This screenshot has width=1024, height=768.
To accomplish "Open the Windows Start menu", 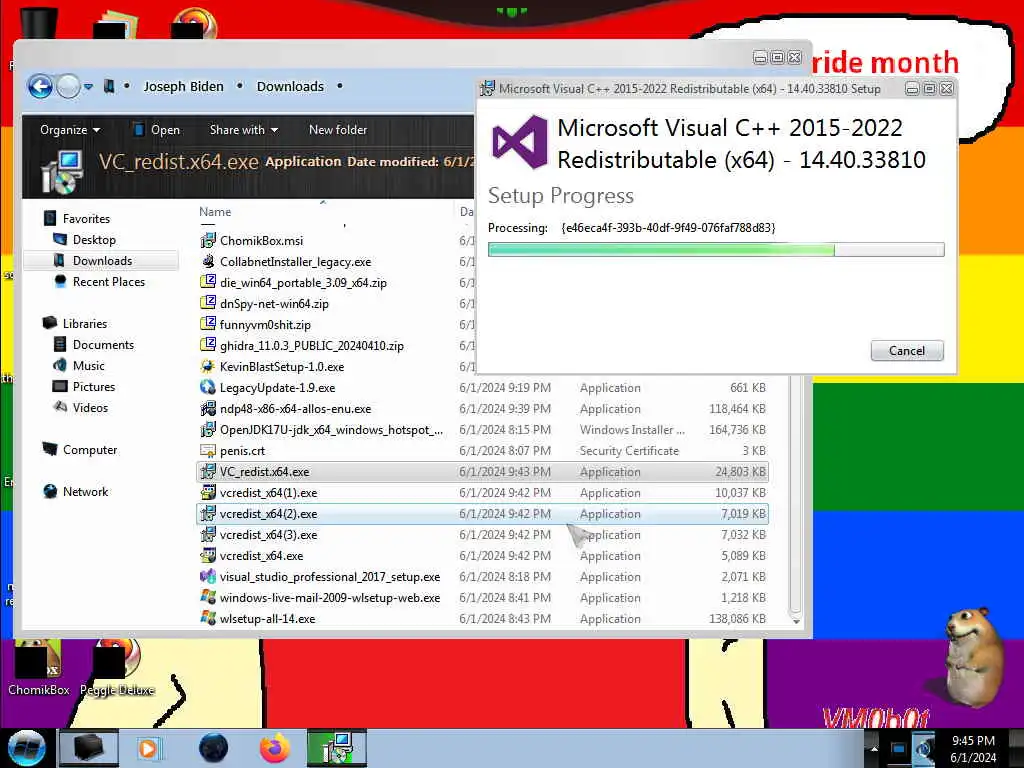I will (x=26, y=748).
